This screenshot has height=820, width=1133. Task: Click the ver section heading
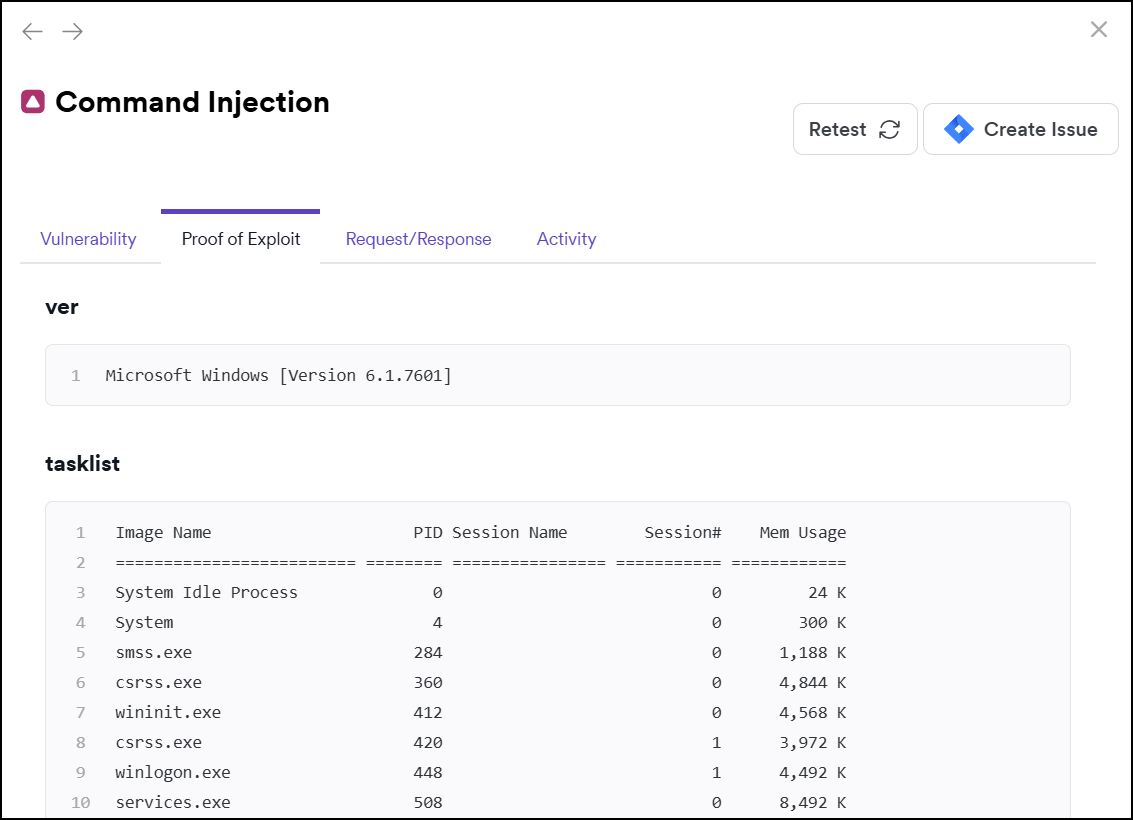click(62, 307)
